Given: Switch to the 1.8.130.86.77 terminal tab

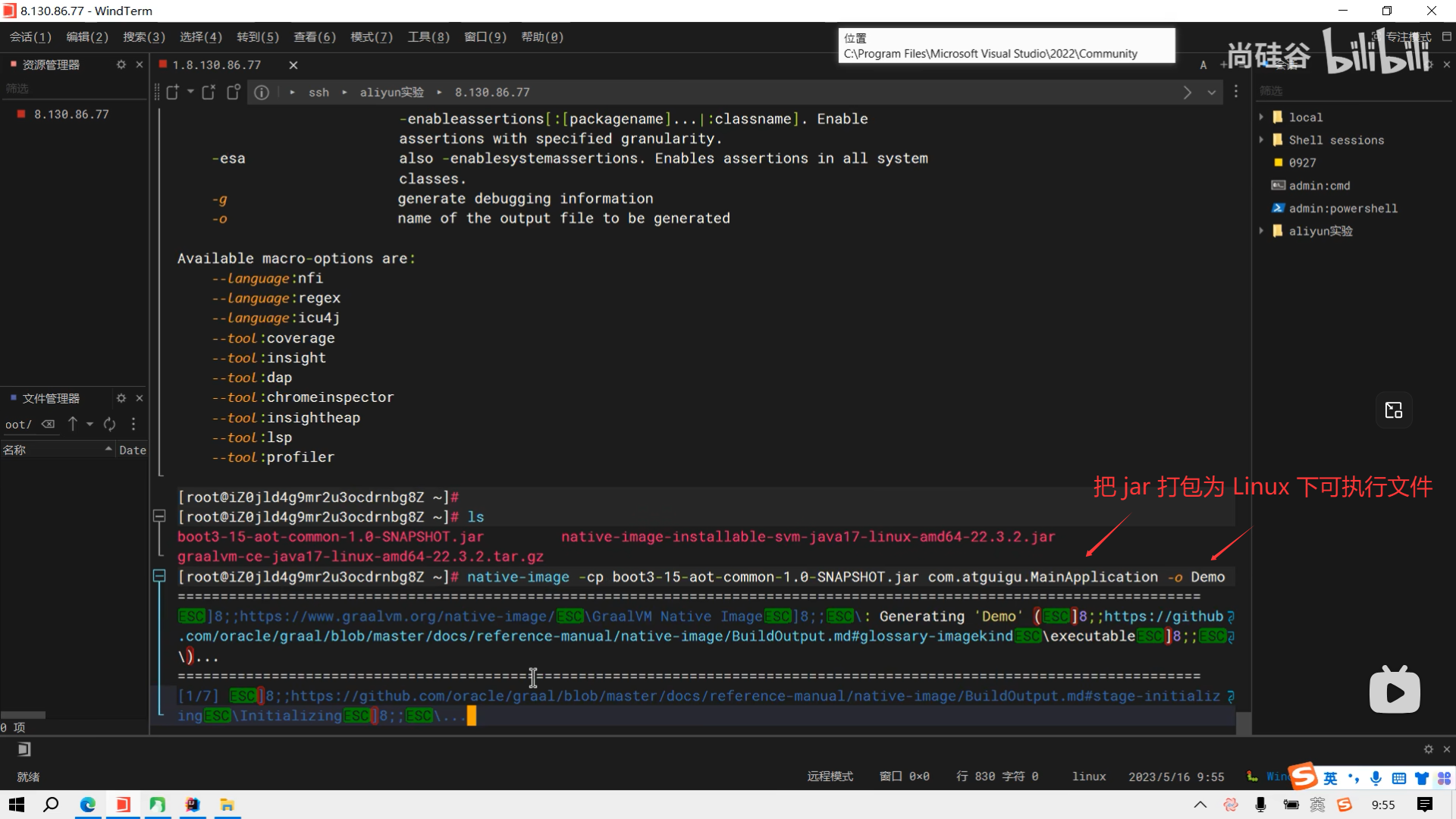Looking at the screenshot, I should [x=216, y=65].
